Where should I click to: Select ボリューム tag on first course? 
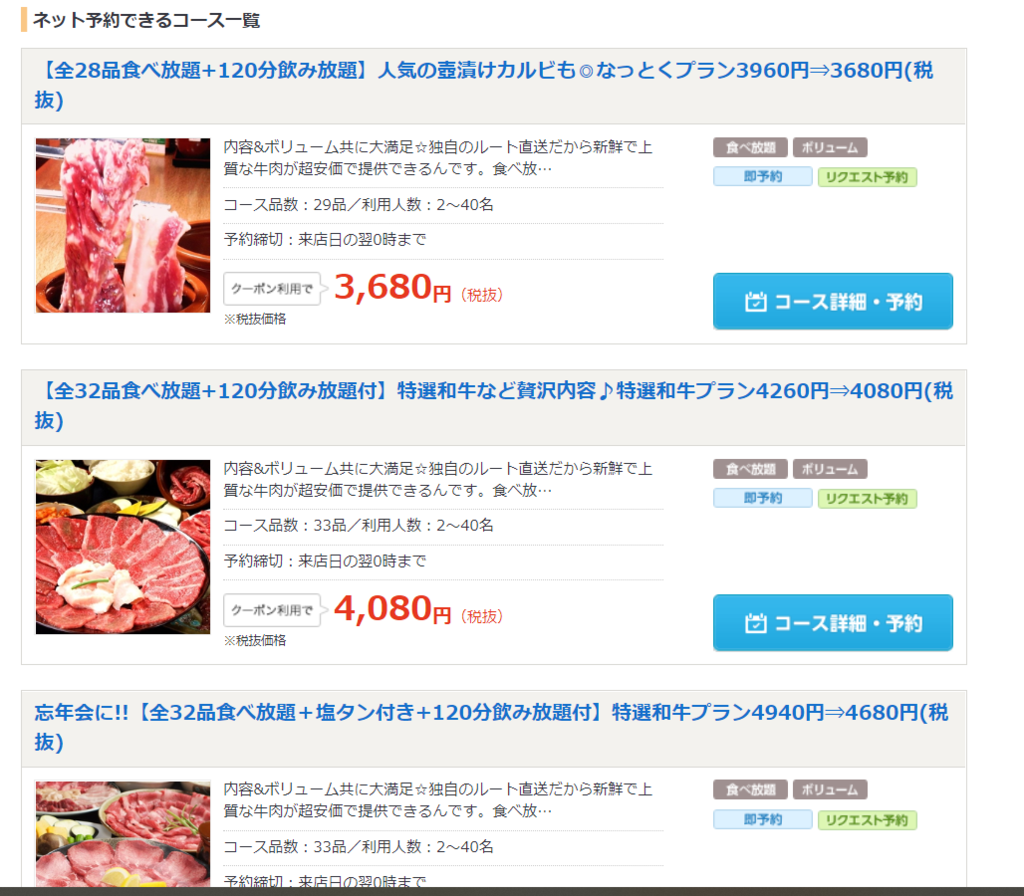tap(830, 148)
